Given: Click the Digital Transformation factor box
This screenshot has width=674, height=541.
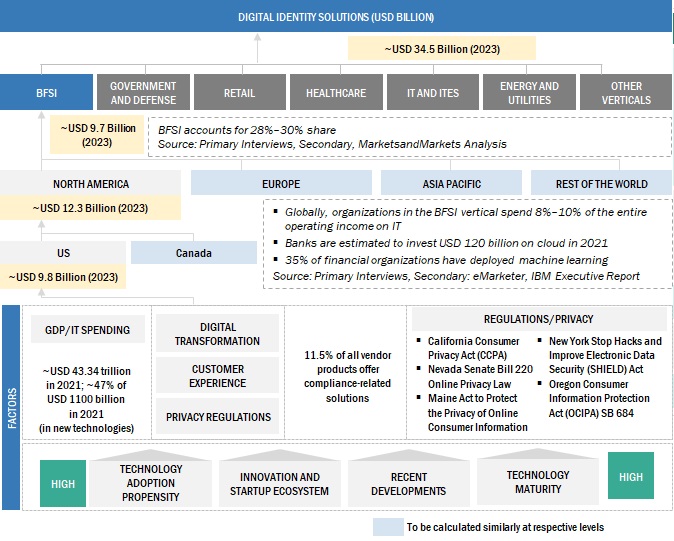Looking at the screenshot, I should click(x=218, y=333).
